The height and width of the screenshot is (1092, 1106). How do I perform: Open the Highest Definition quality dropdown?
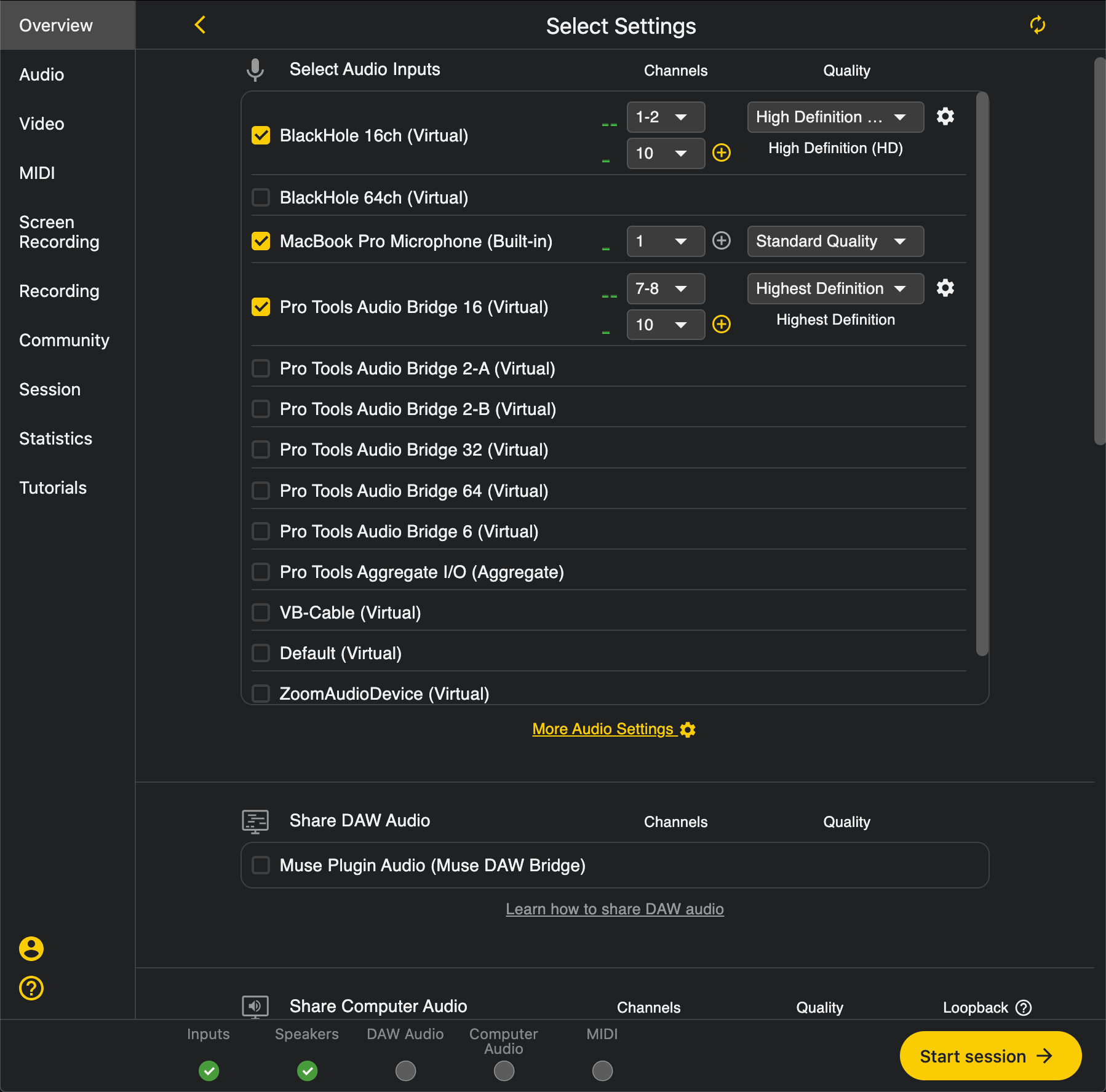pos(835,288)
